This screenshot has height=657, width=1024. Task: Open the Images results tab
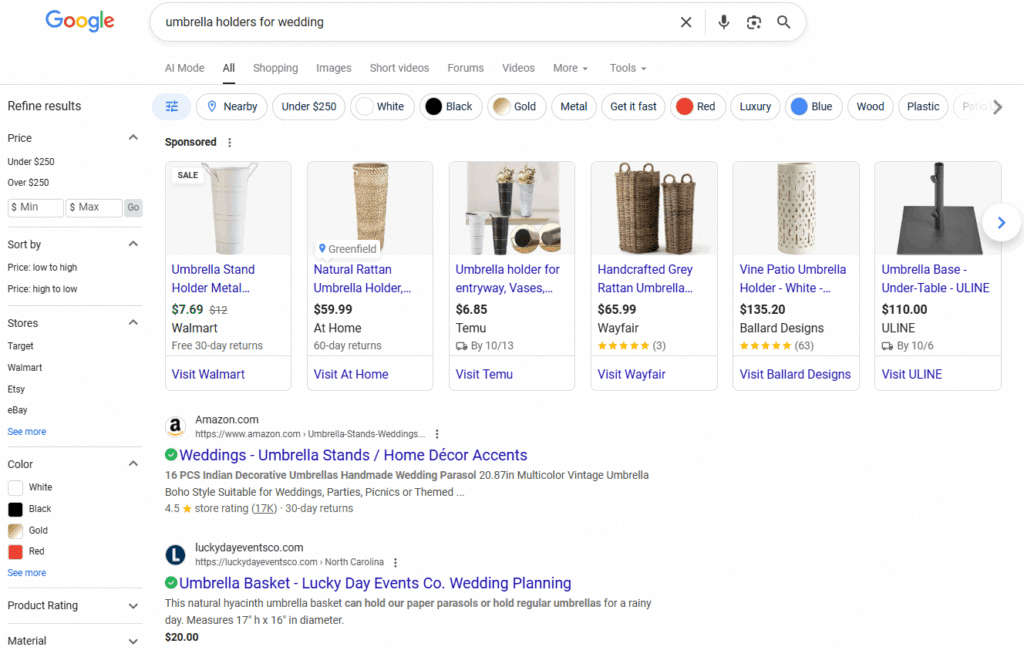(x=333, y=68)
